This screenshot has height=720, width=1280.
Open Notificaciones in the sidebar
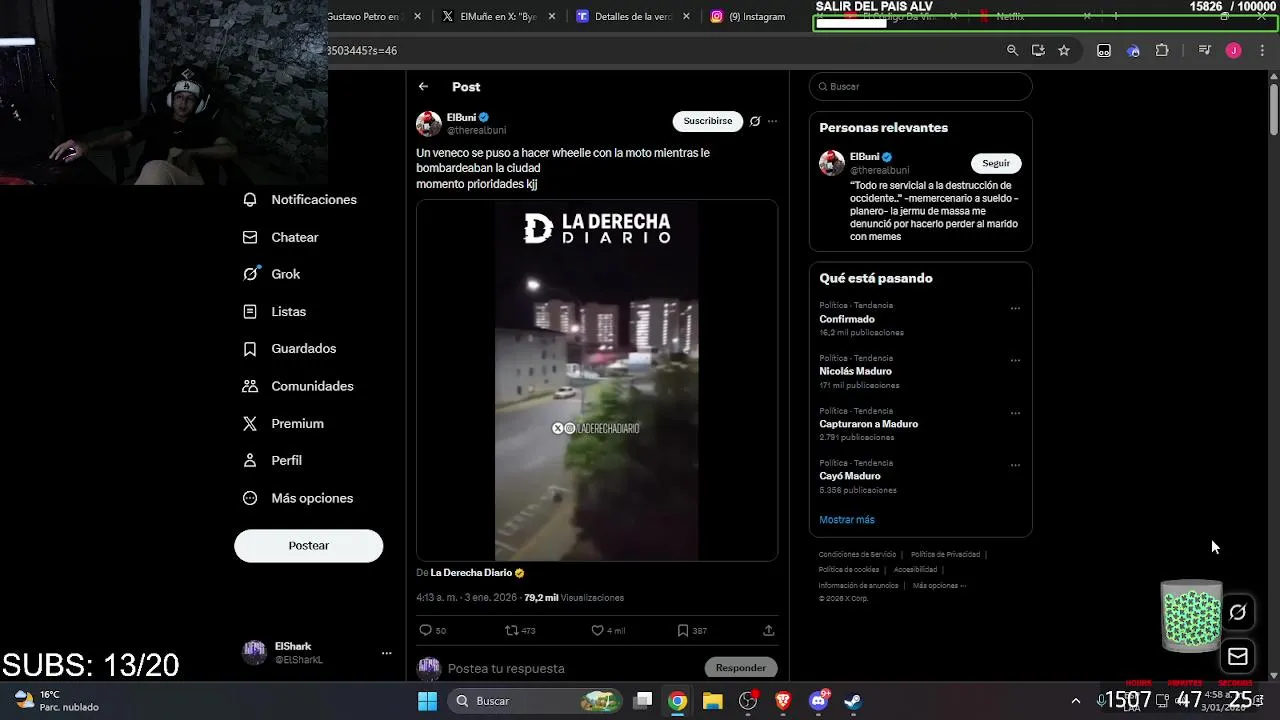point(300,200)
